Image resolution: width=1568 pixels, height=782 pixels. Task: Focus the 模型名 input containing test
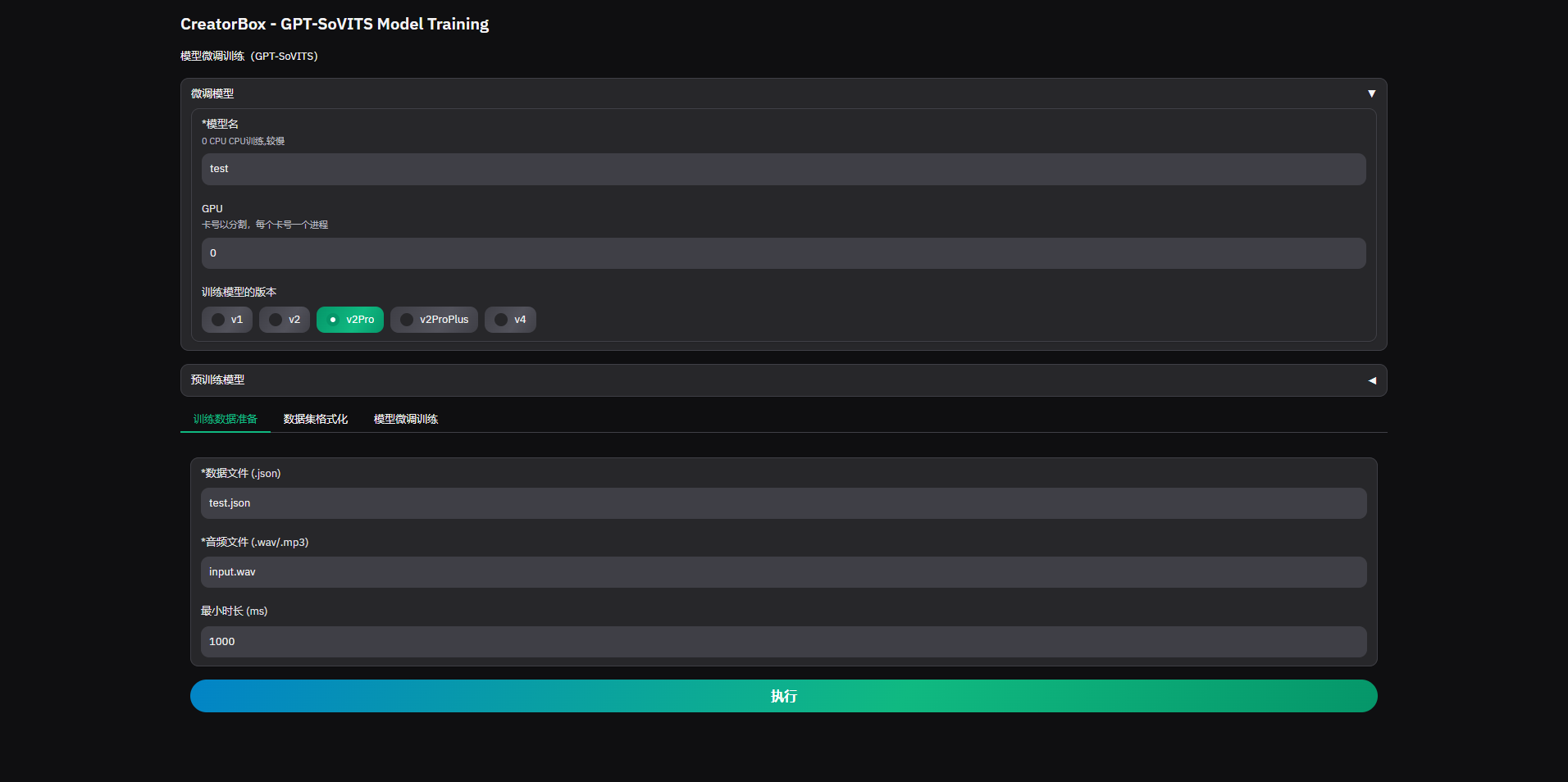[x=784, y=169]
